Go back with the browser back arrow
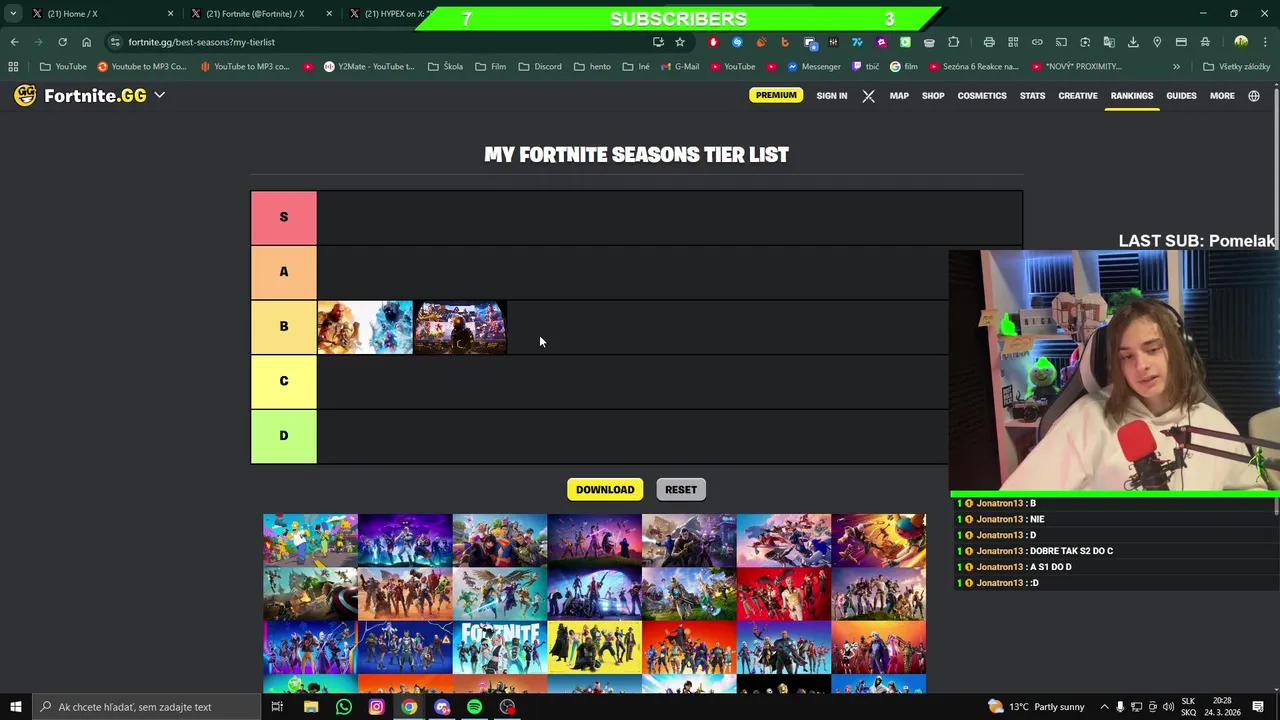Image resolution: width=1280 pixels, height=720 pixels. pos(14,42)
